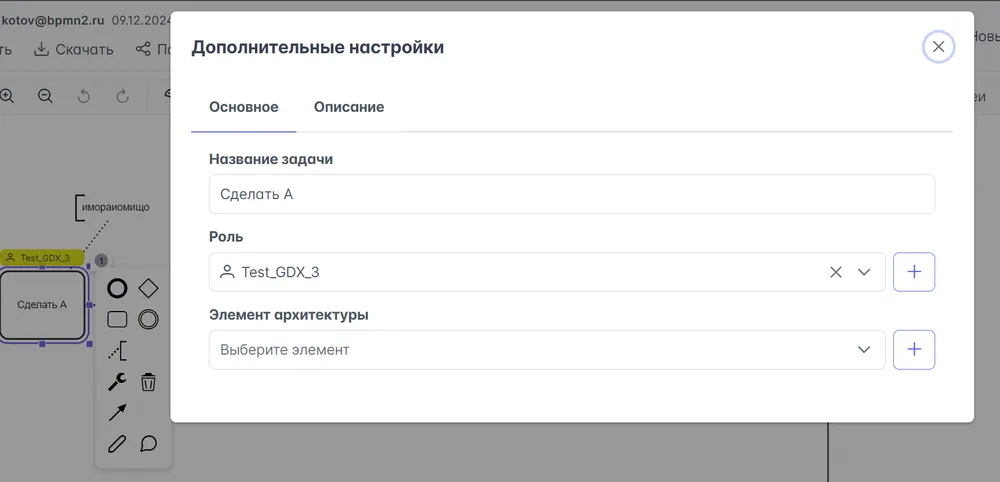Click the comment count badge 1
Image resolution: width=1000 pixels, height=482 pixels.
point(101,260)
